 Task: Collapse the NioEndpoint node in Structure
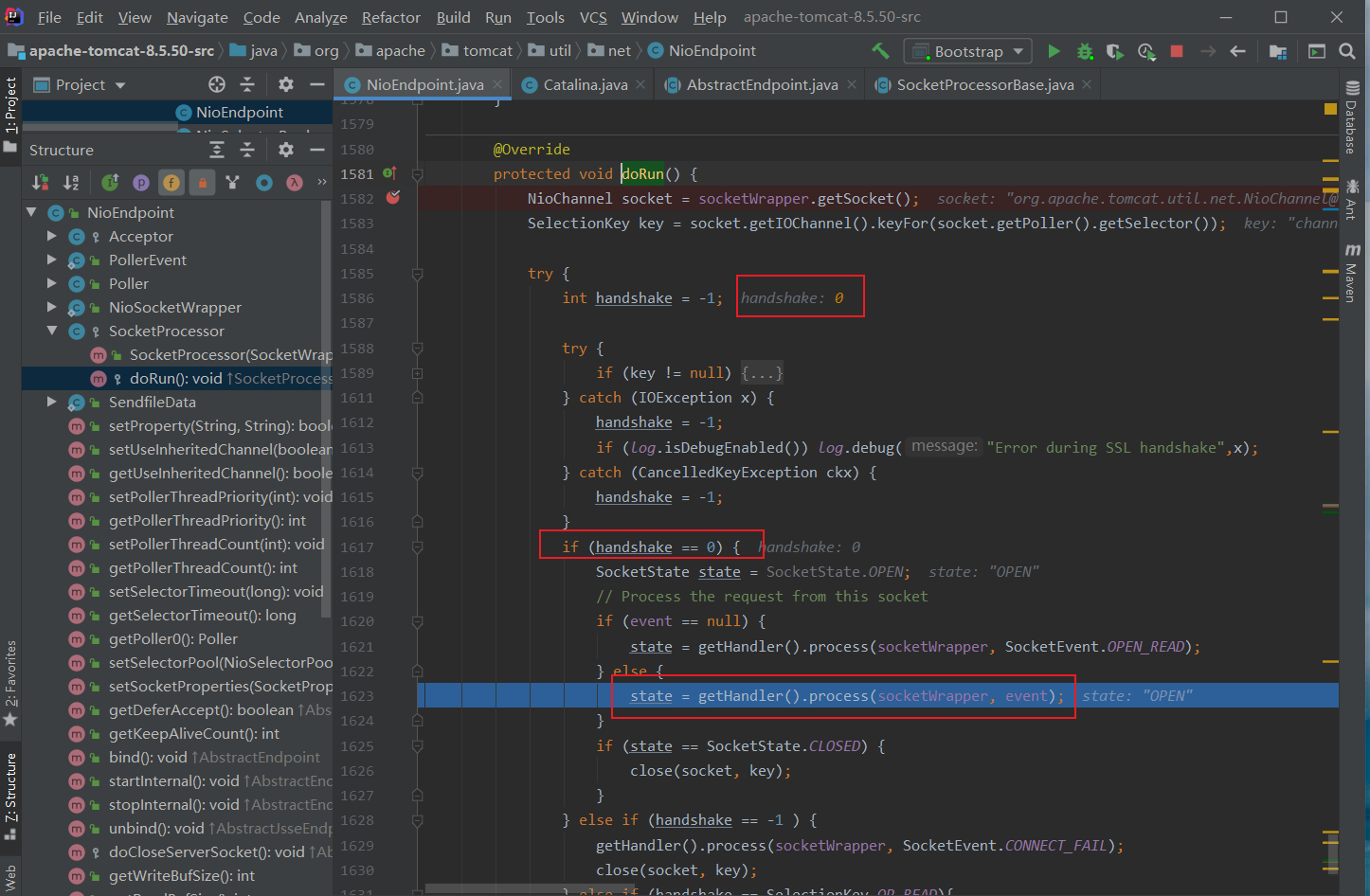coord(31,212)
